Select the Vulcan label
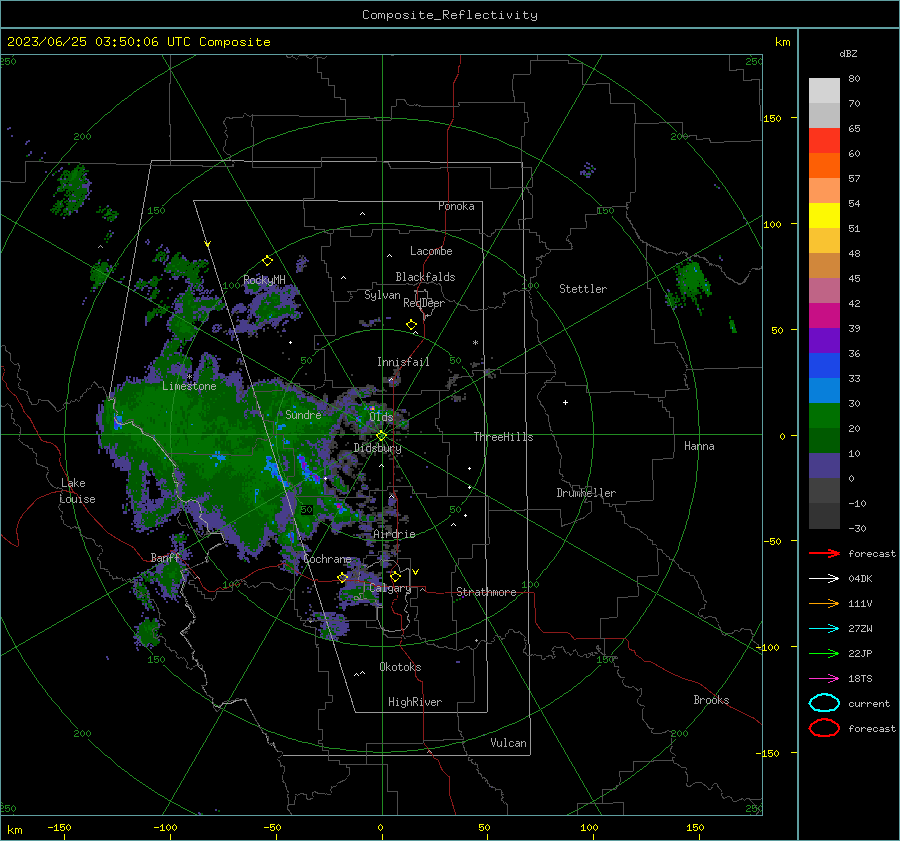This screenshot has height=841, width=900. (x=508, y=743)
